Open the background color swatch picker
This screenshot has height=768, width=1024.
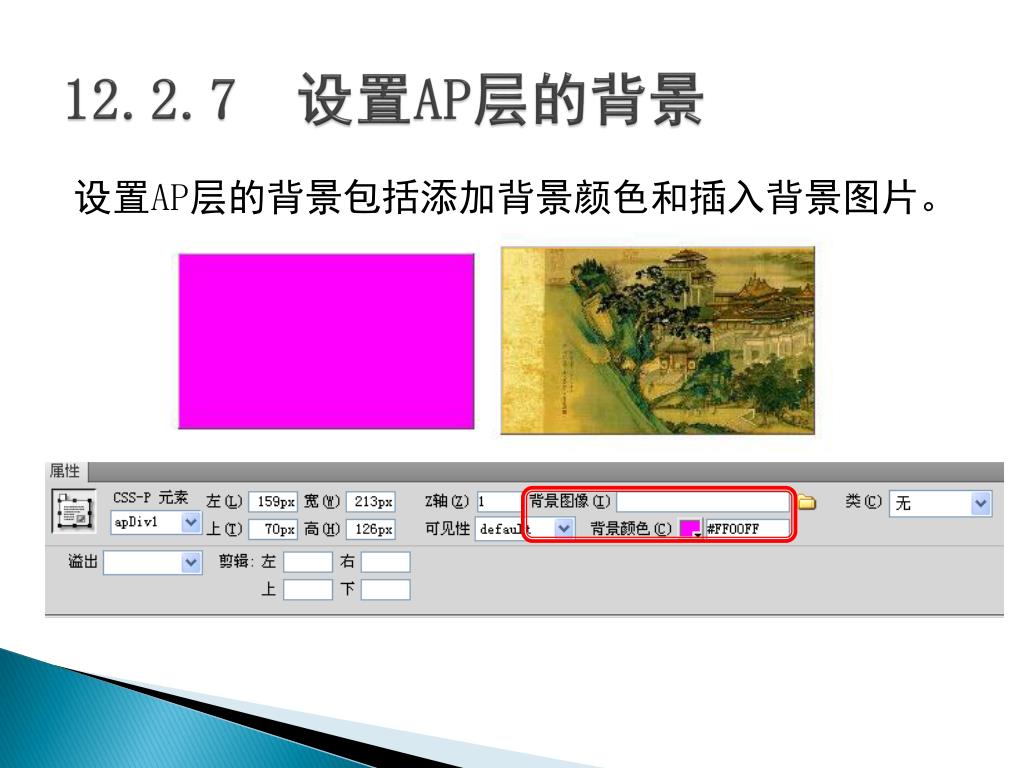[x=690, y=528]
